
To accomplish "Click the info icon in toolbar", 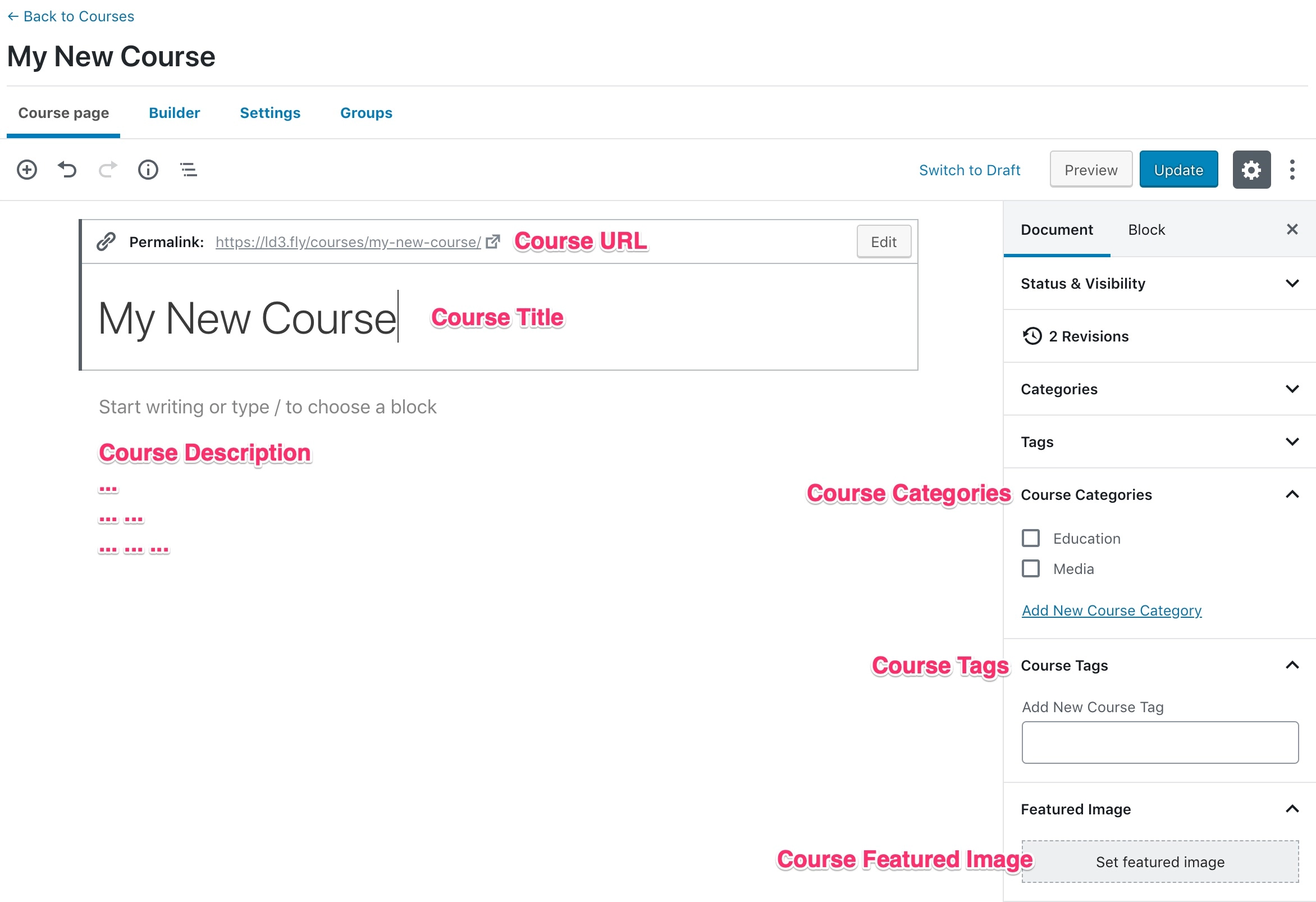I will (x=147, y=169).
